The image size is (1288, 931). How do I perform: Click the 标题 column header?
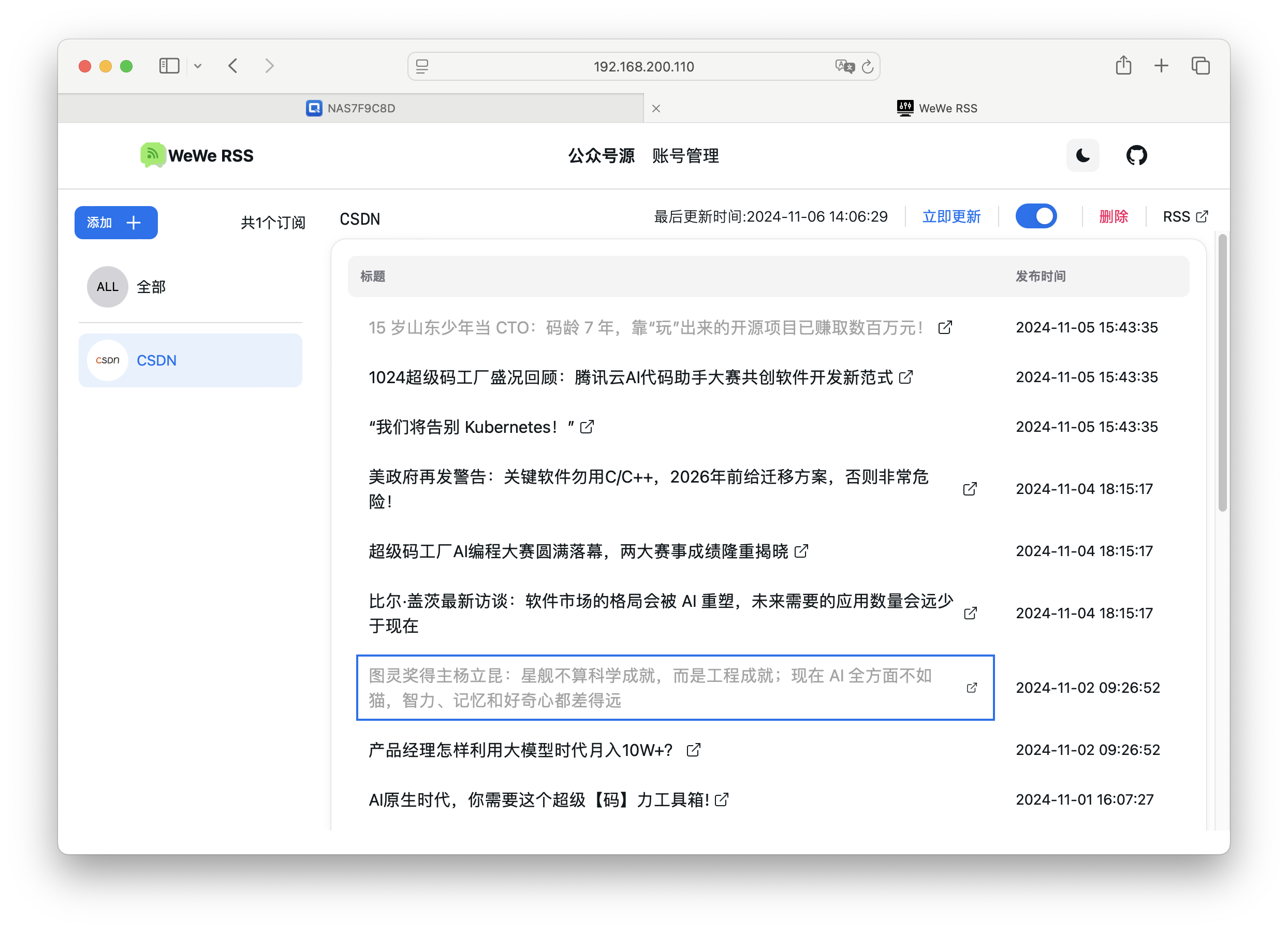[373, 276]
